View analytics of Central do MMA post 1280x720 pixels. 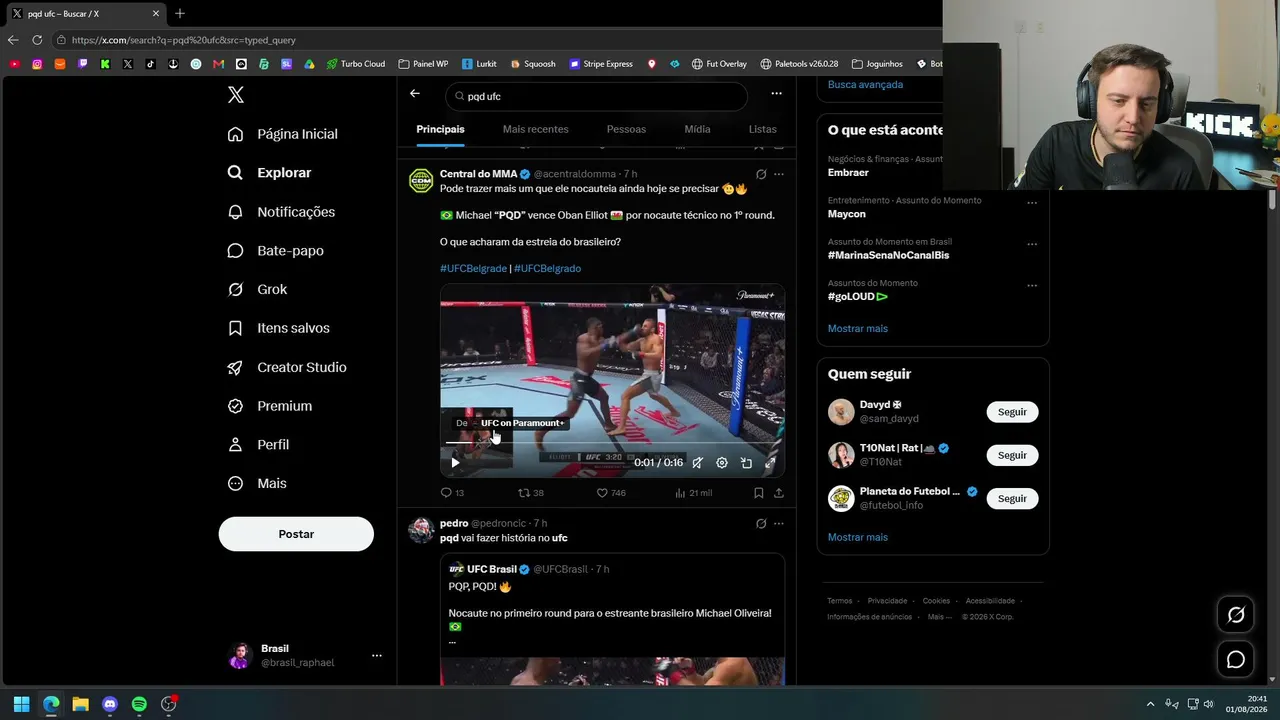pyautogui.click(x=693, y=493)
